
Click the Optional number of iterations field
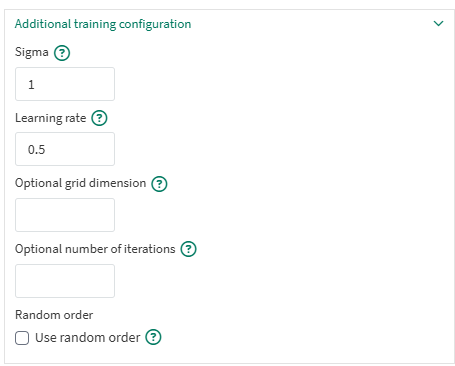tap(65, 281)
